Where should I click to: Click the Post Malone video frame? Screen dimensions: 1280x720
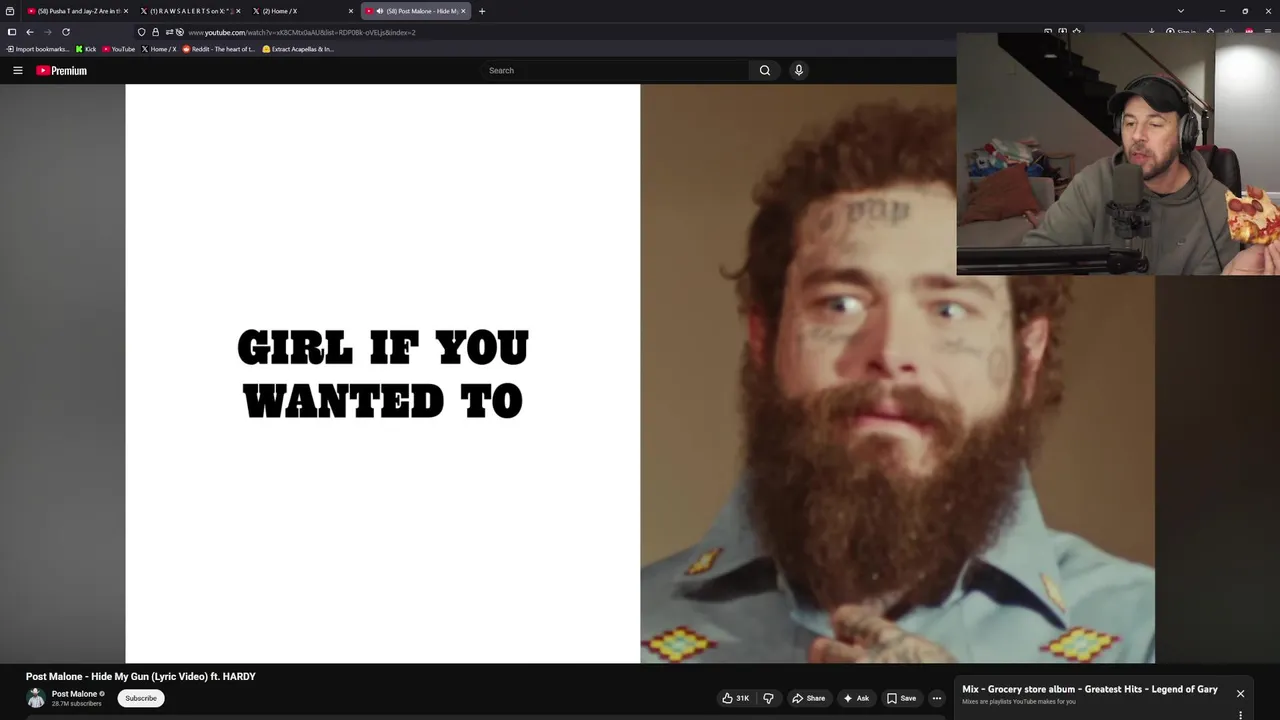click(640, 373)
